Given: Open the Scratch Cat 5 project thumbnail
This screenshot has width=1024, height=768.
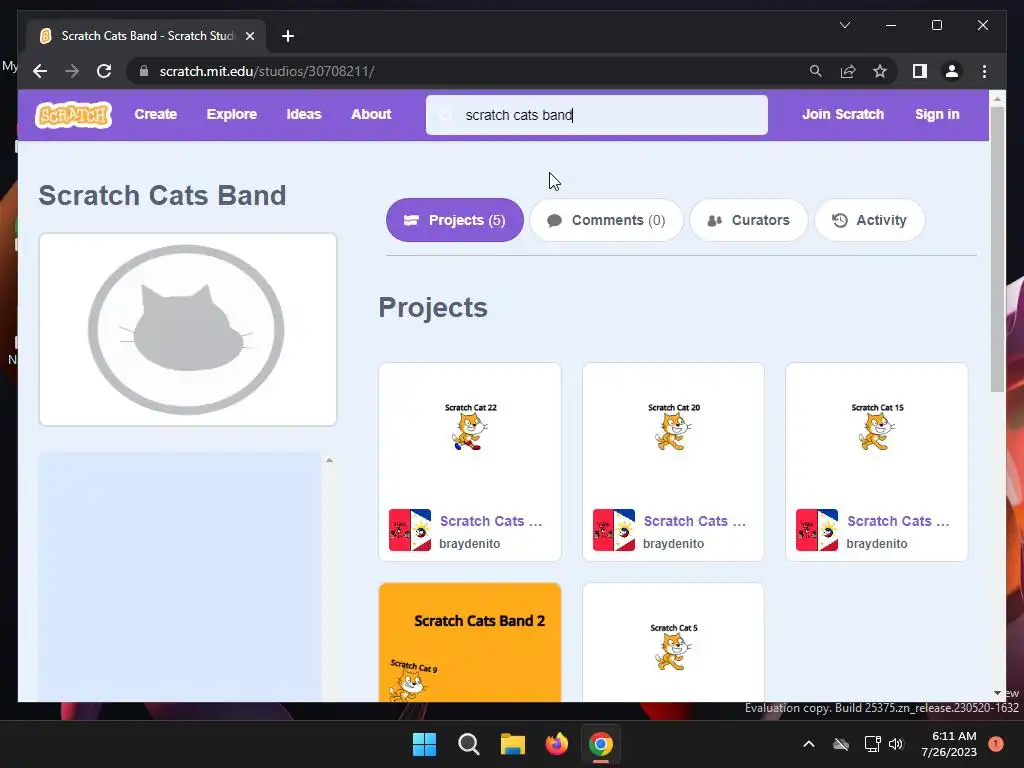Looking at the screenshot, I should (673, 643).
